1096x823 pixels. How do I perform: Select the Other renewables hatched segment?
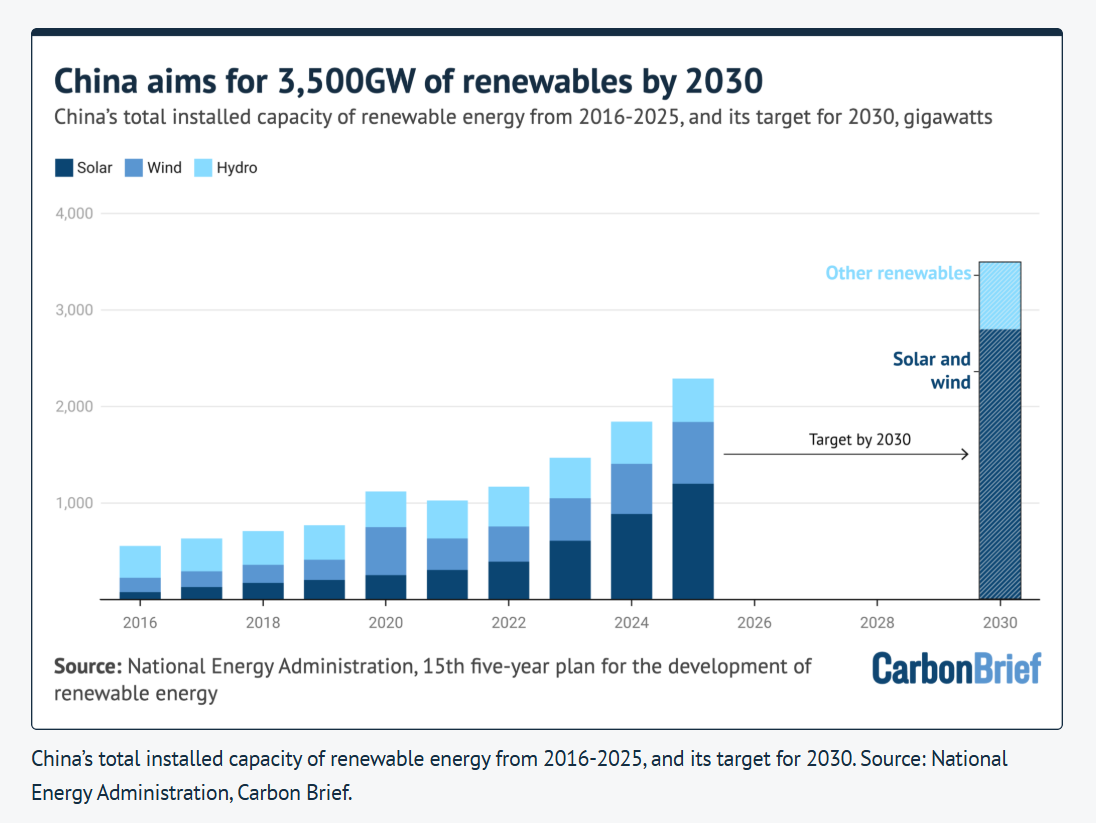point(1000,296)
